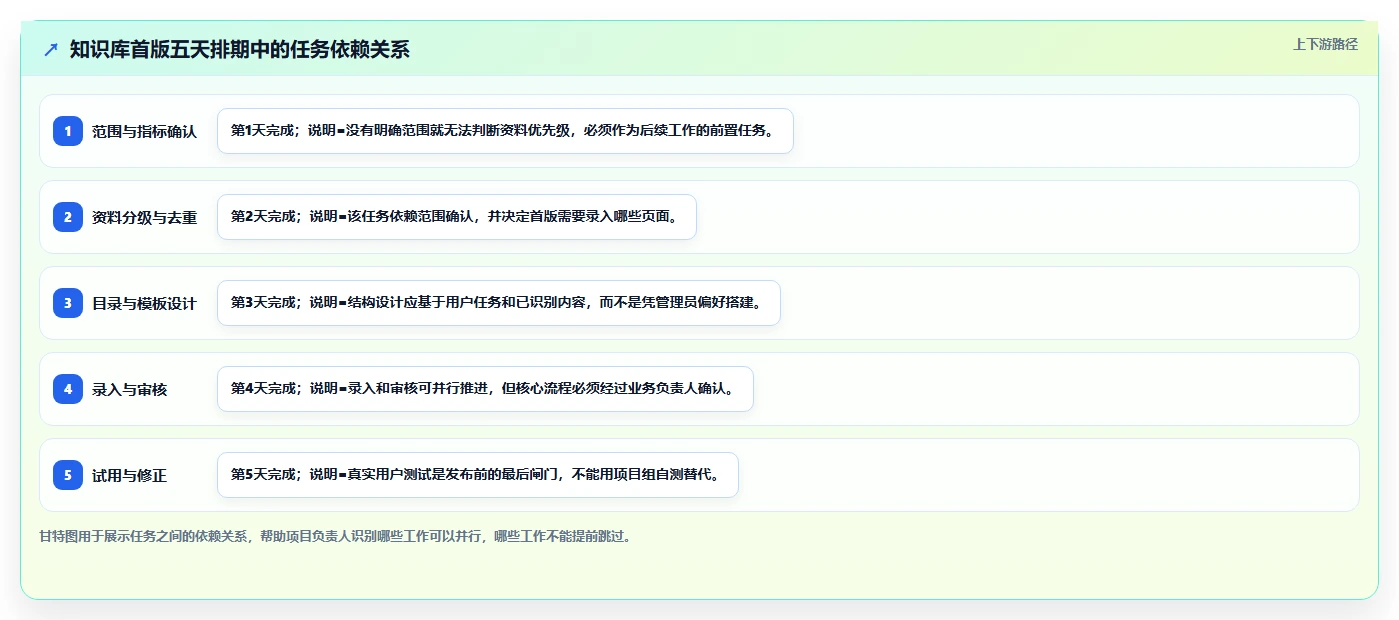Click the arrow icon beside the card title
The width and height of the screenshot is (1399, 620).
click(51, 49)
